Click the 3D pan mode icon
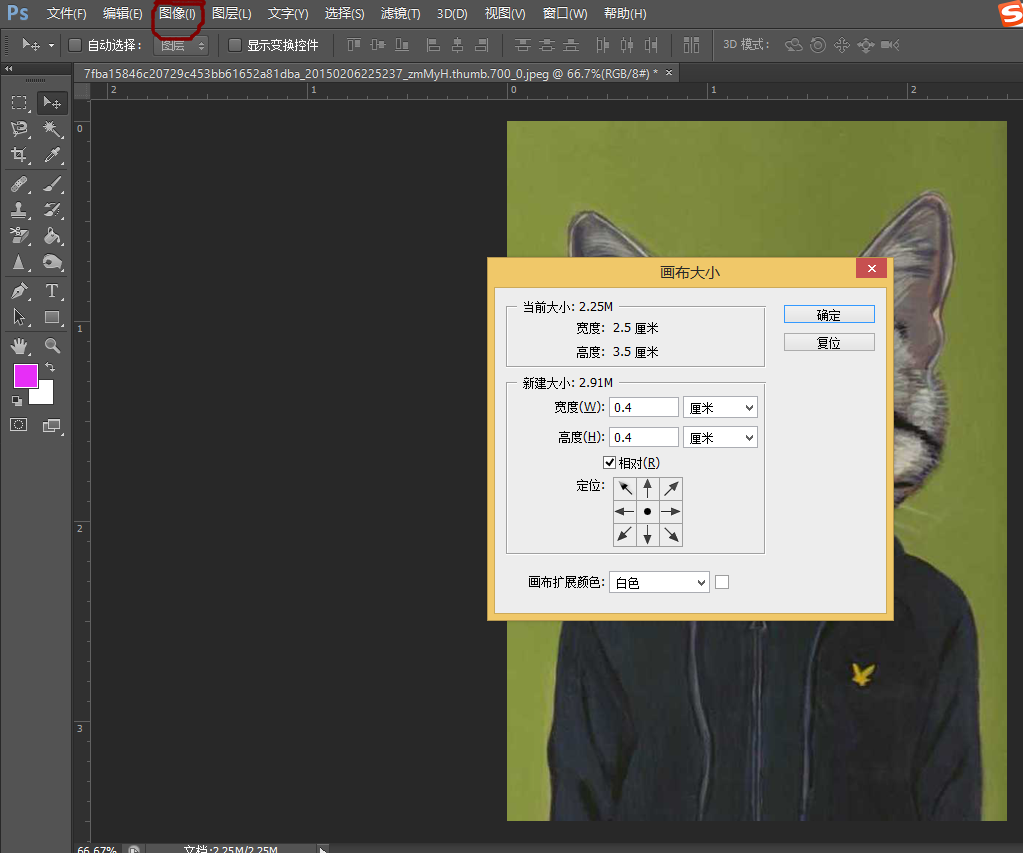The image size is (1023, 853). (x=842, y=45)
